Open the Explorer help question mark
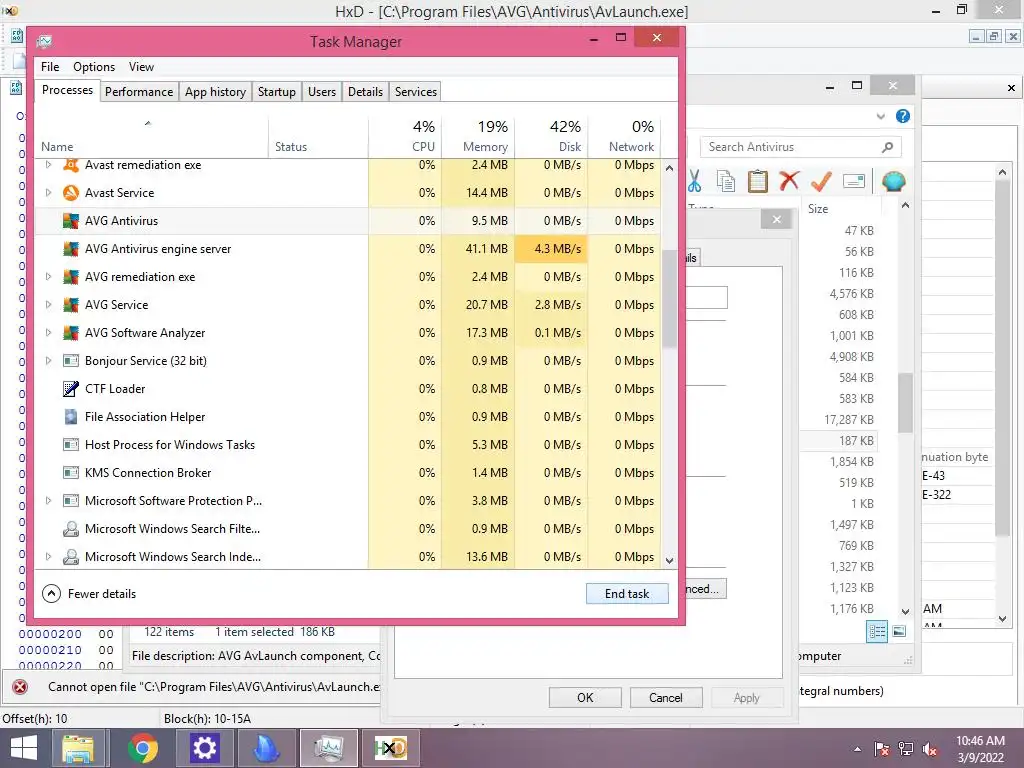This screenshot has width=1024, height=768. pos(903,116)
